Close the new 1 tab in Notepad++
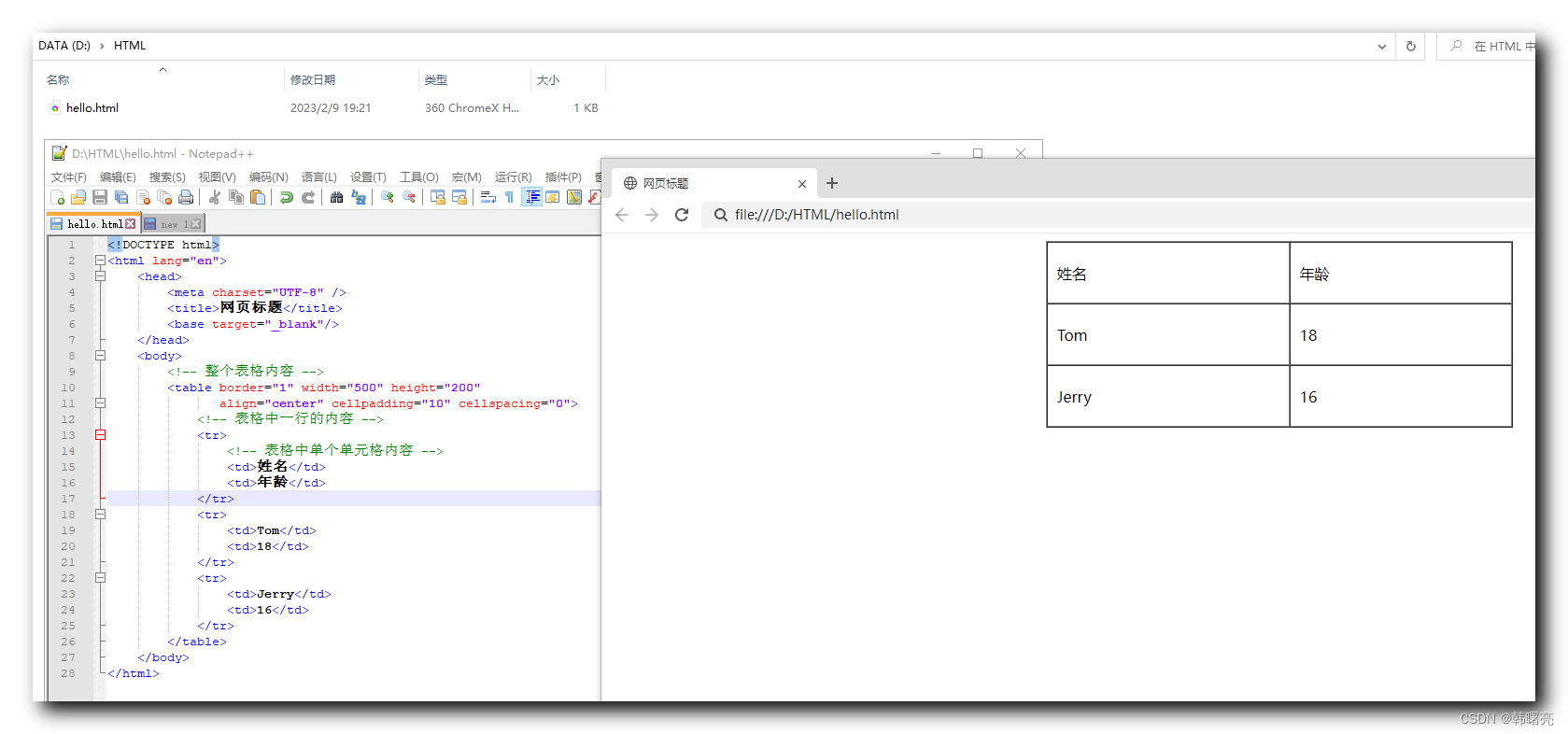 click(195, 224)
